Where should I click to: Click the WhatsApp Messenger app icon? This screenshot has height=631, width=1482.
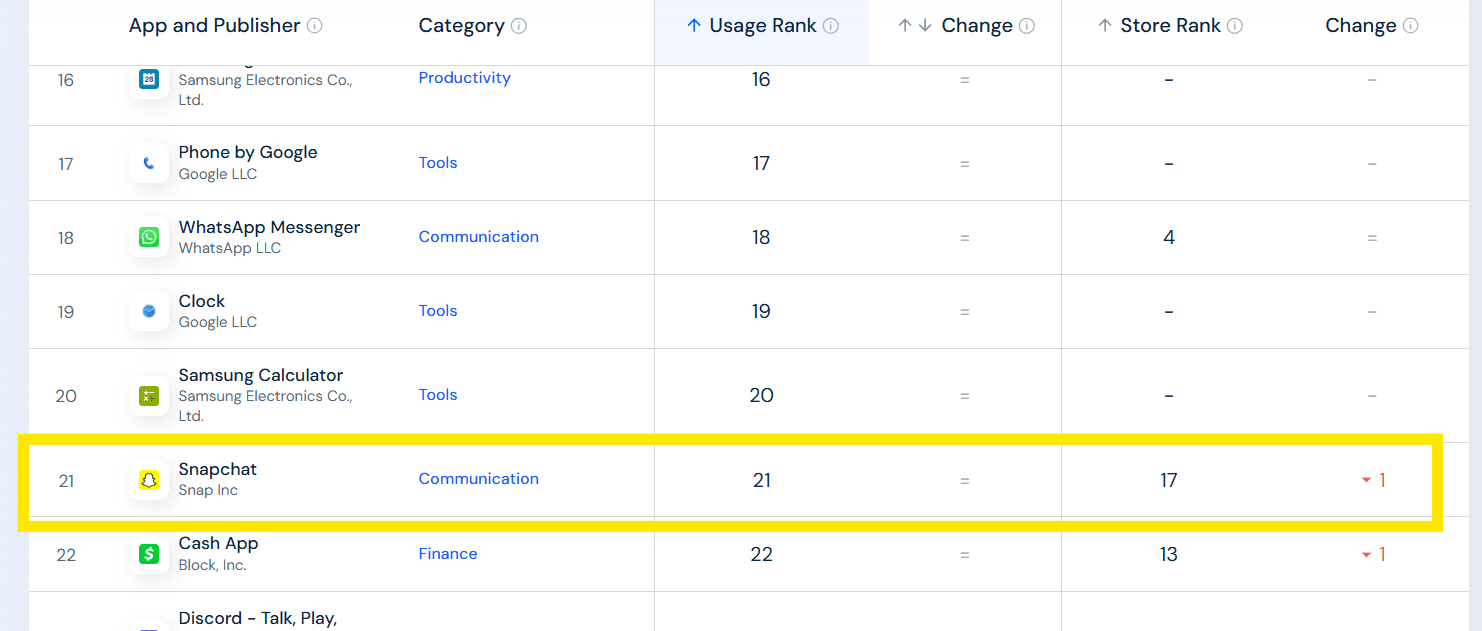[x=148, y=237]
